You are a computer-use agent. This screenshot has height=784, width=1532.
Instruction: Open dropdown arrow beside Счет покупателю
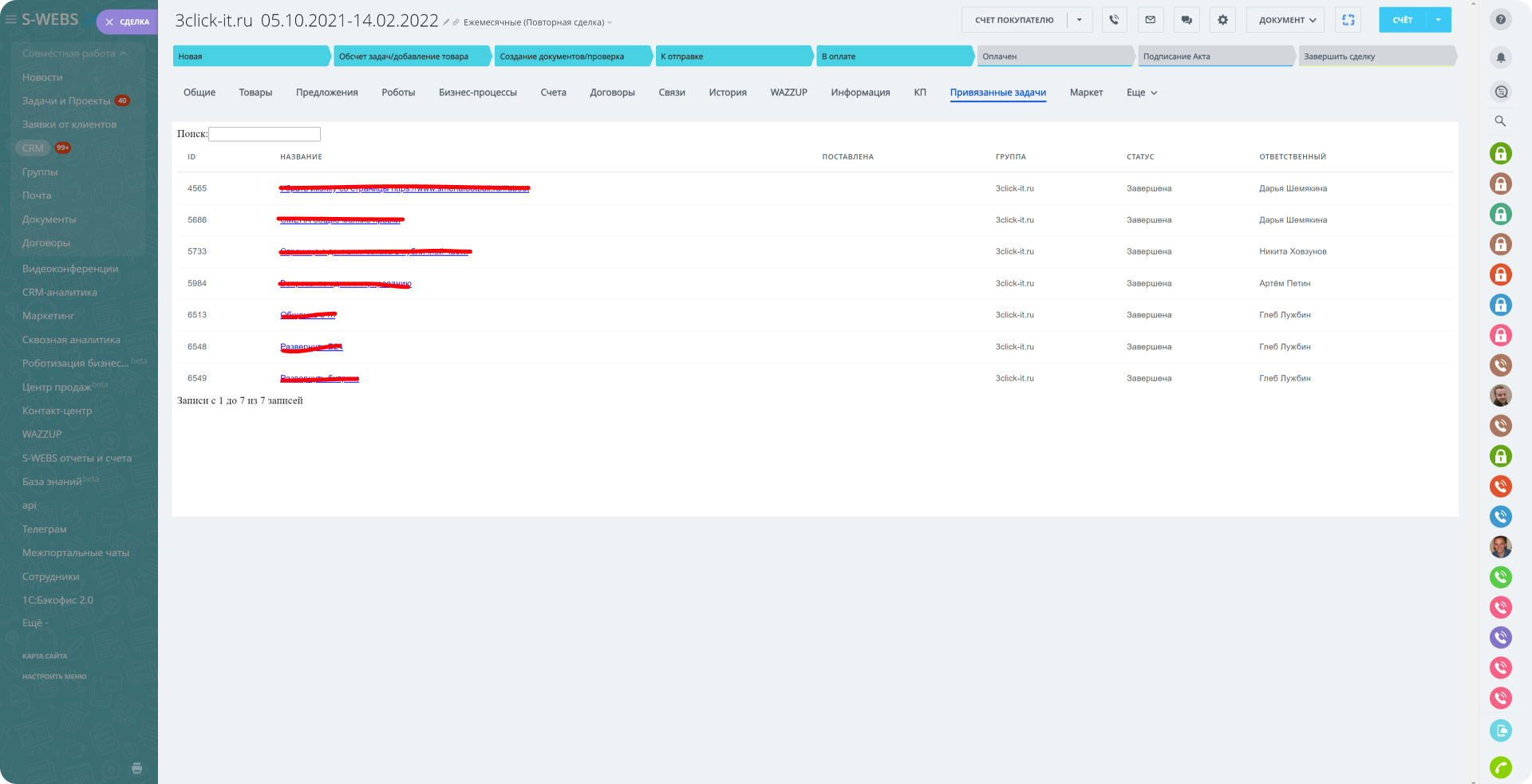pos(1079,20)
